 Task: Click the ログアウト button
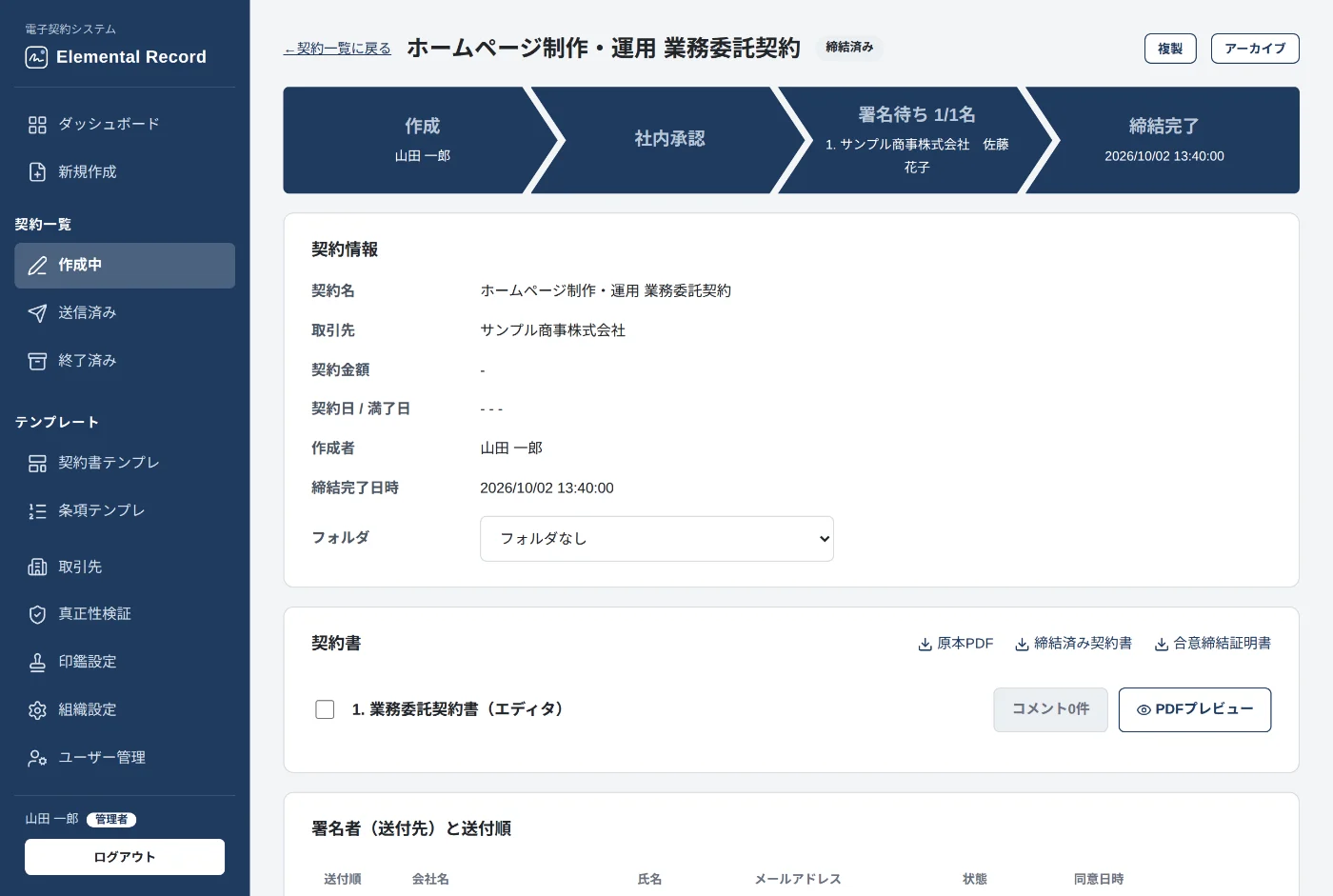125,857
